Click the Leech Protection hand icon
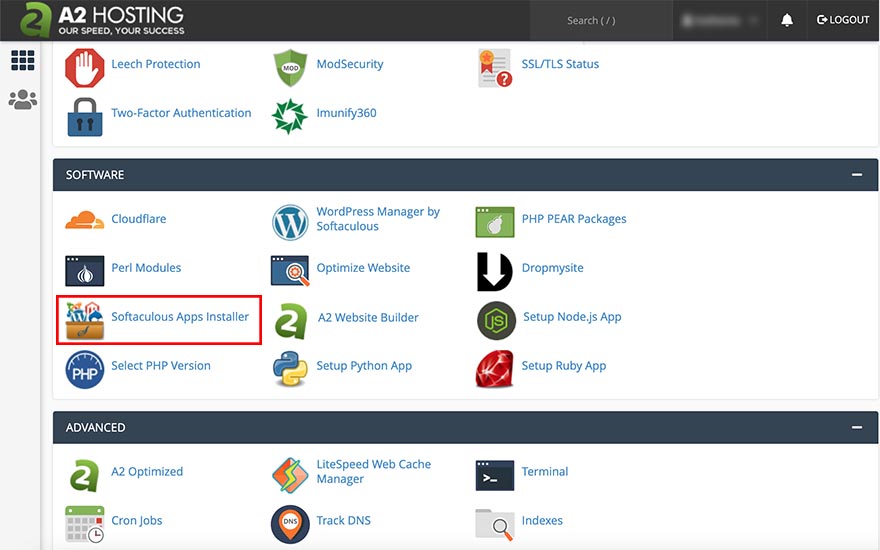The image size is (880, 550). [85, 68]
